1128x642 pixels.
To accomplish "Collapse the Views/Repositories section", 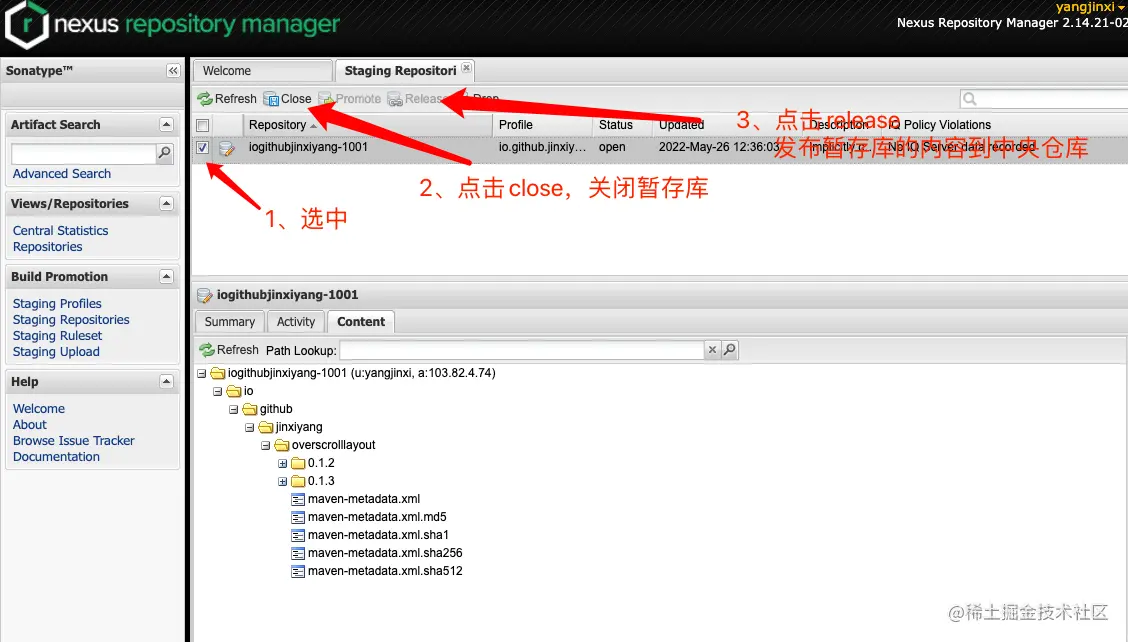I will tap(166, 204).
